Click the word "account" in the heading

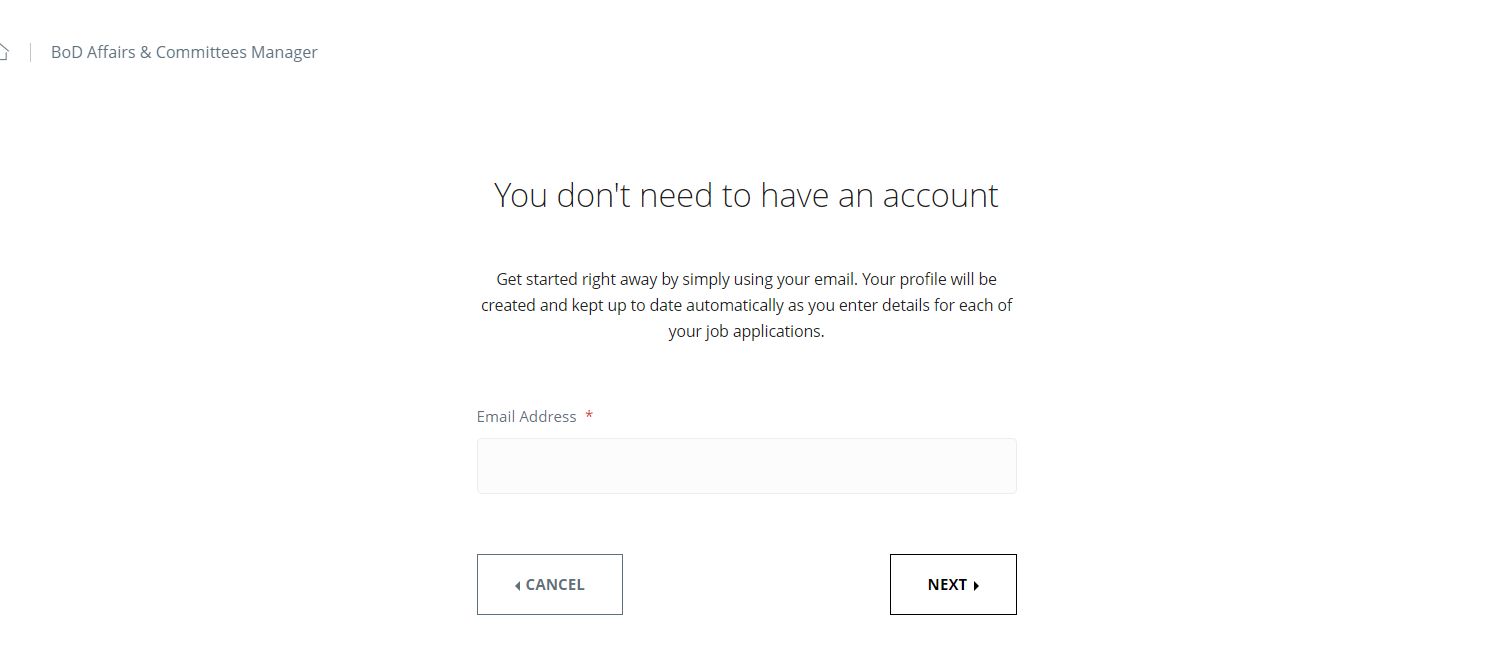pyautogui.click(x=940, y=195)
